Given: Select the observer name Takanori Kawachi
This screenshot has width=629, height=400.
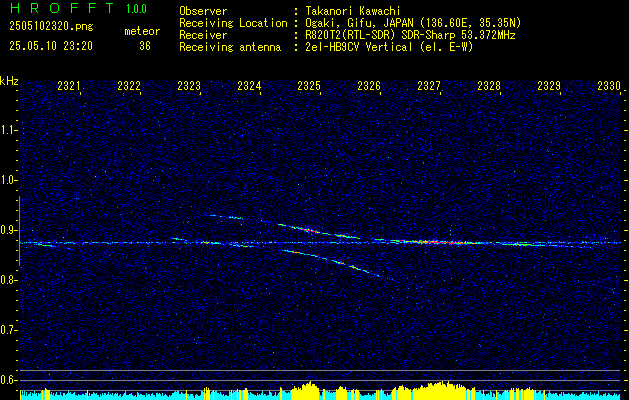Looking at the screenshot, I should 351,11.
